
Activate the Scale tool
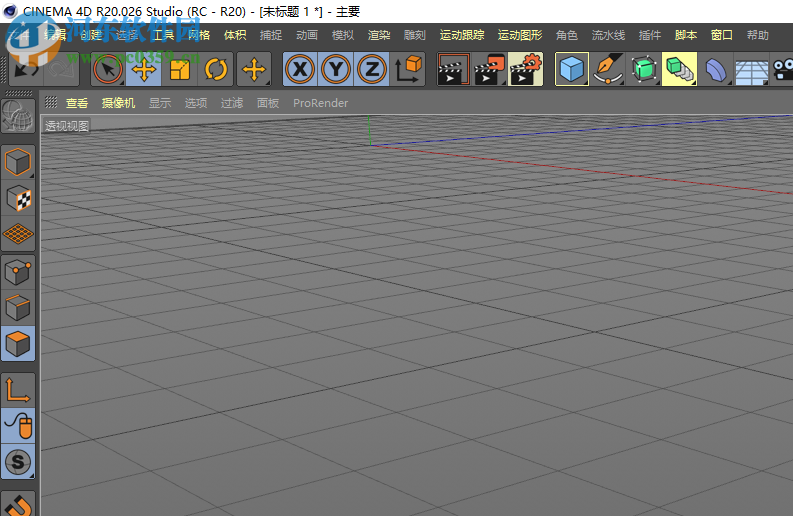pyautogui.click(x=180, y=69)
